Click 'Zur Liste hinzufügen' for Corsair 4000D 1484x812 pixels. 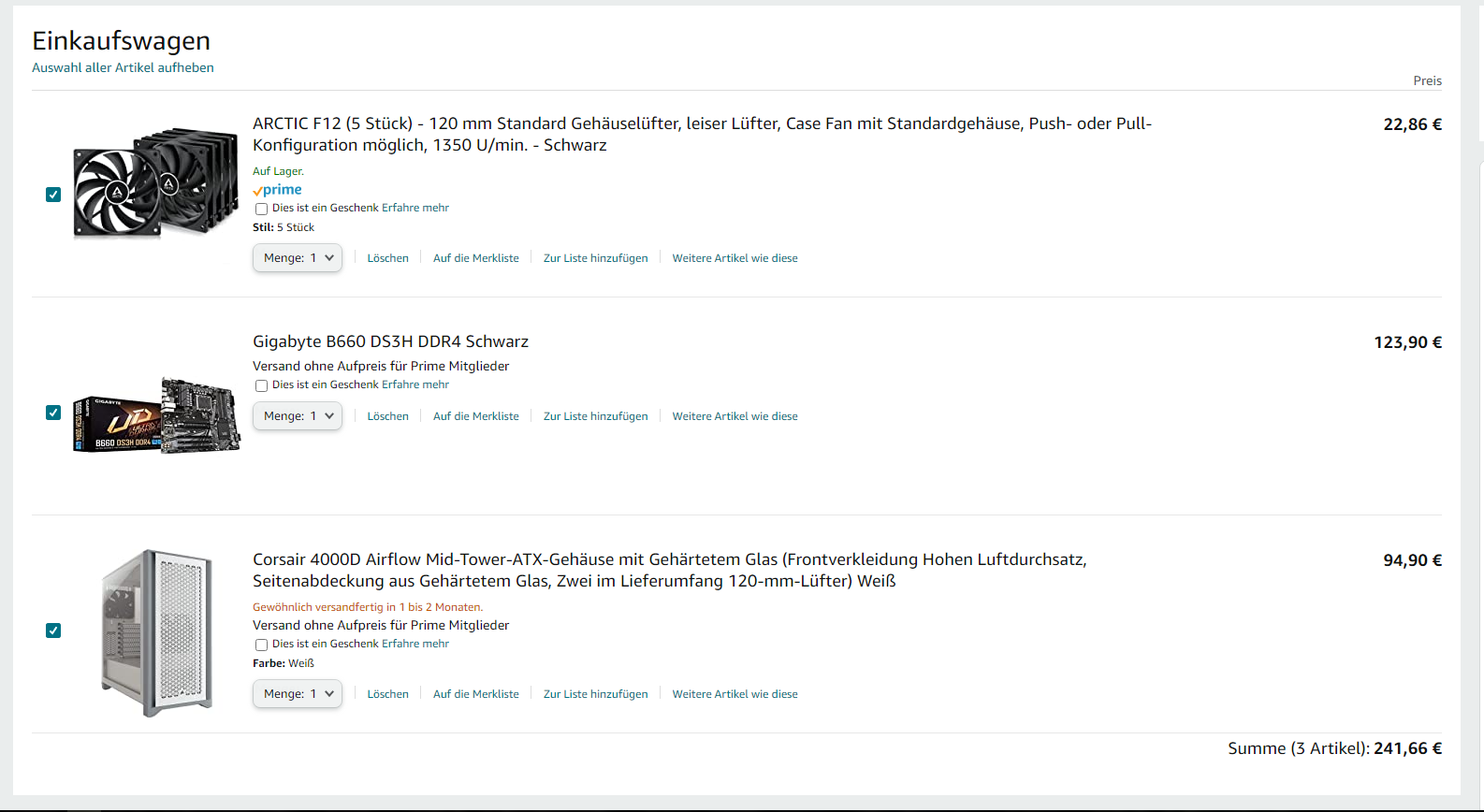tap(595, 694)
